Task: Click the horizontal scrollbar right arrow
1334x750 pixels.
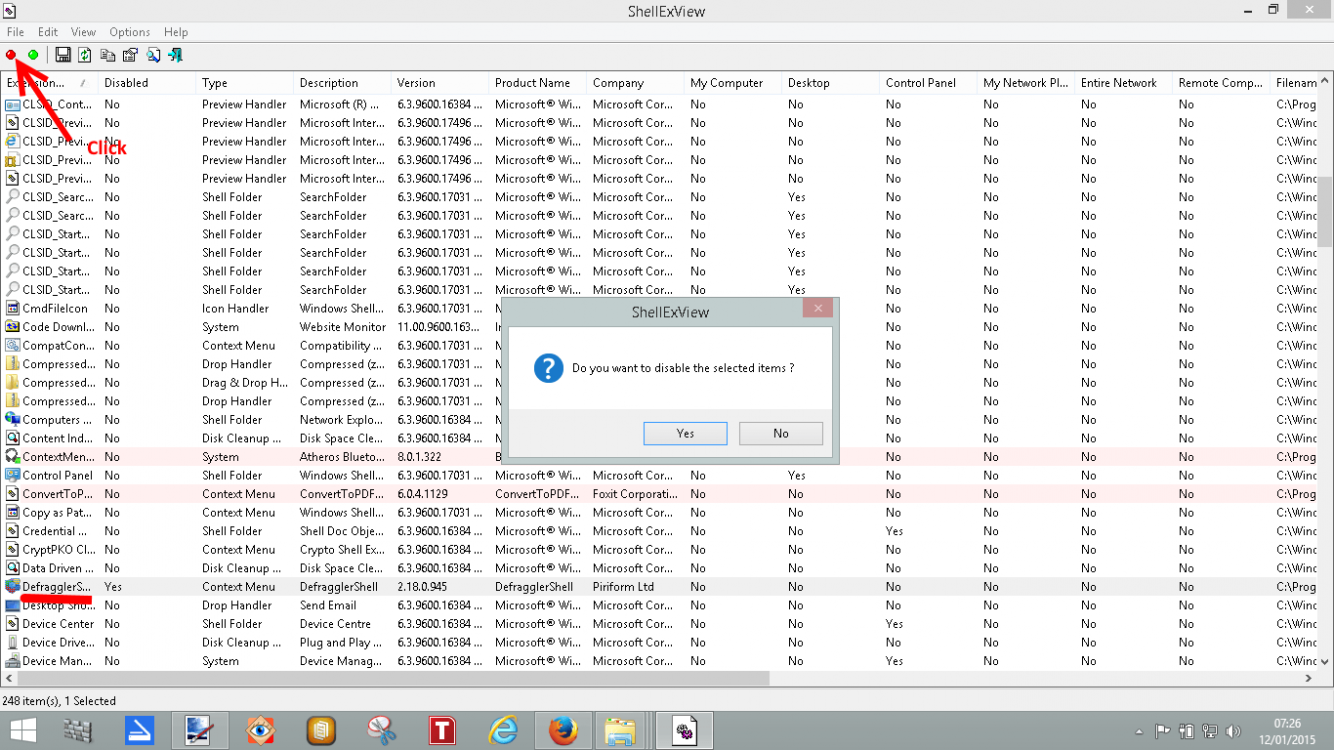Action: click(1309, 678)
